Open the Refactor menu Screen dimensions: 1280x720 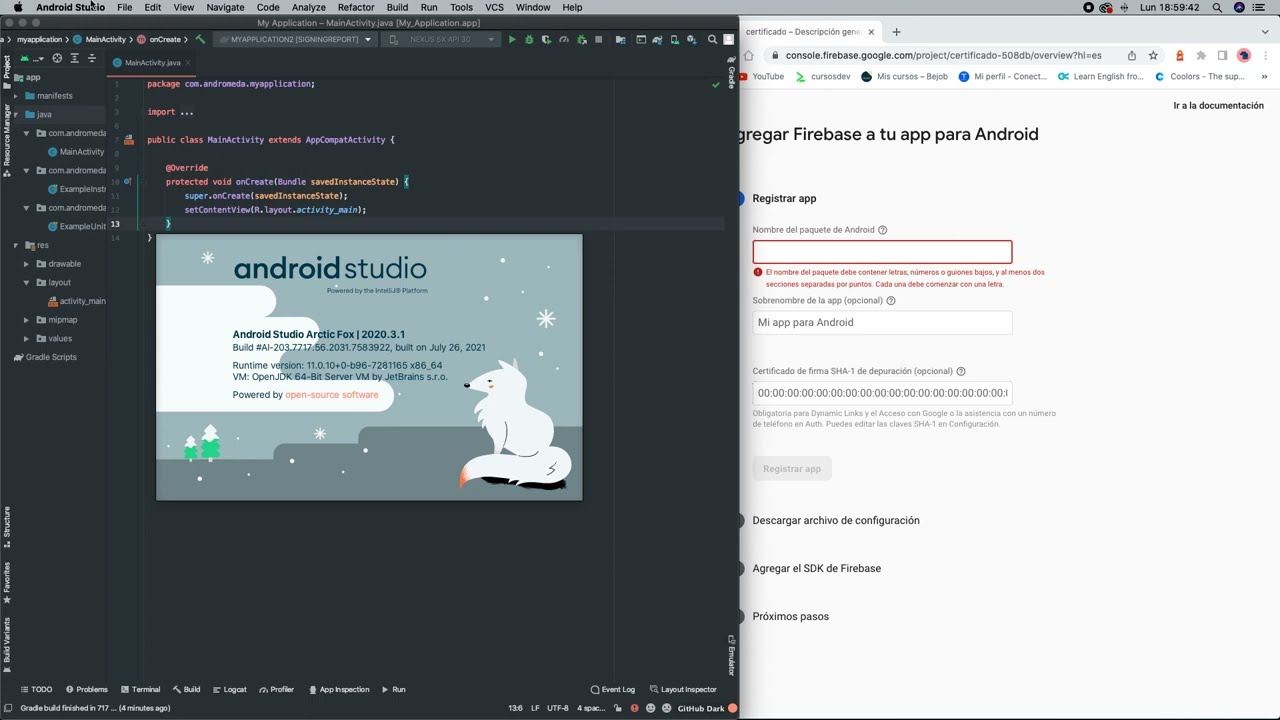point(356,7)
